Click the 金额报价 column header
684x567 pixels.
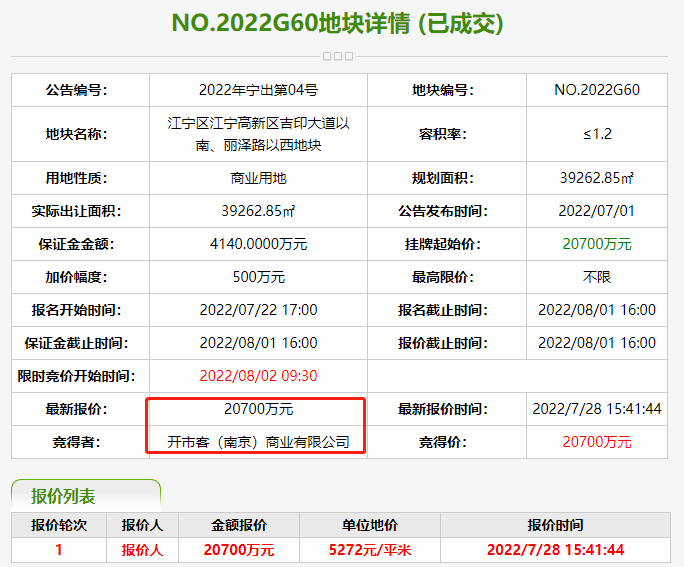coord(239,525)
